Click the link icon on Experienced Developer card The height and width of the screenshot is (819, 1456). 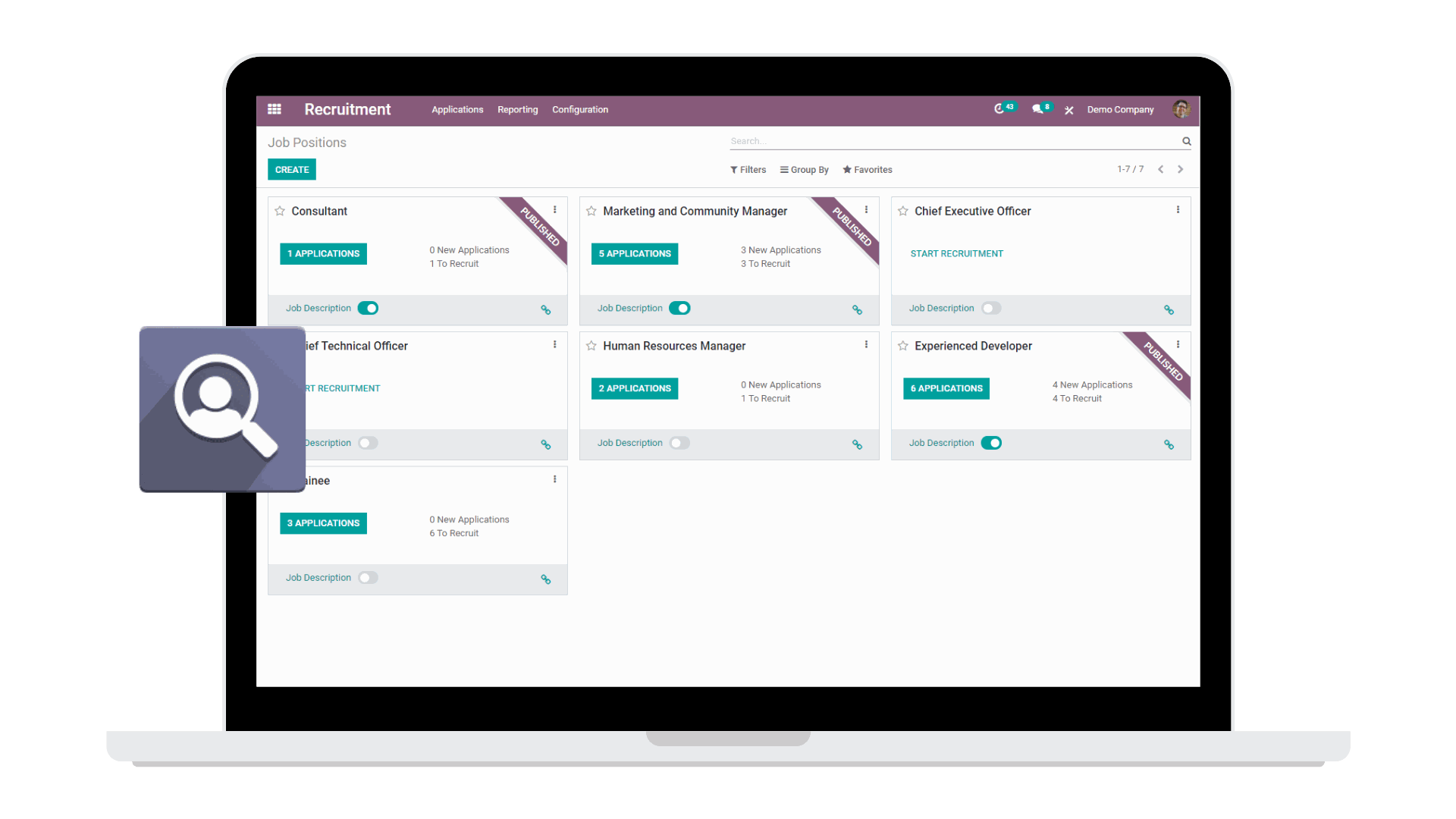tap(1169, 444)
